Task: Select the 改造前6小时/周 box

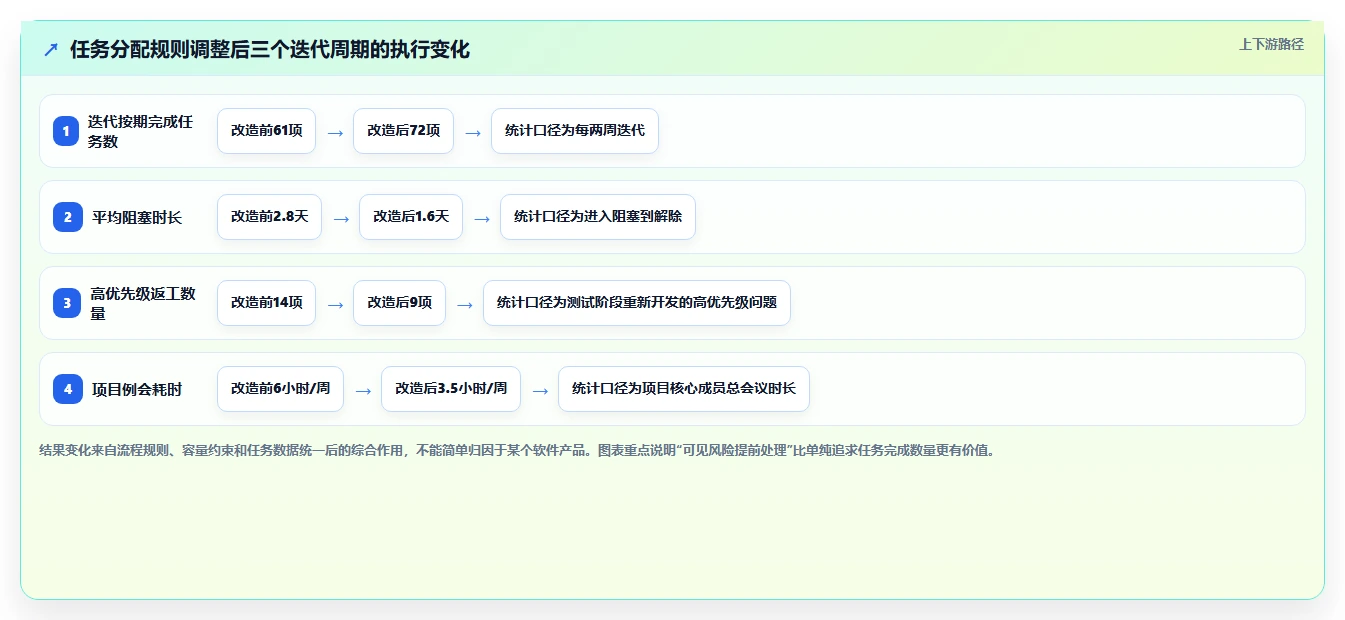Action: tap(280, 389)
